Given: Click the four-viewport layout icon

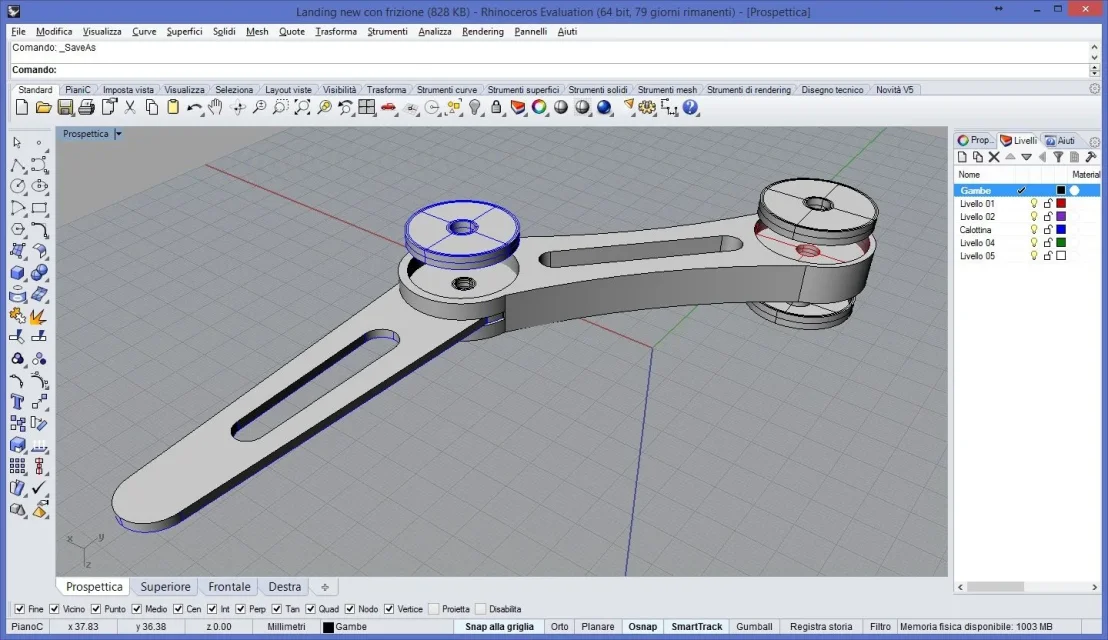Looking at the screenshot, I should click(367, 107).
